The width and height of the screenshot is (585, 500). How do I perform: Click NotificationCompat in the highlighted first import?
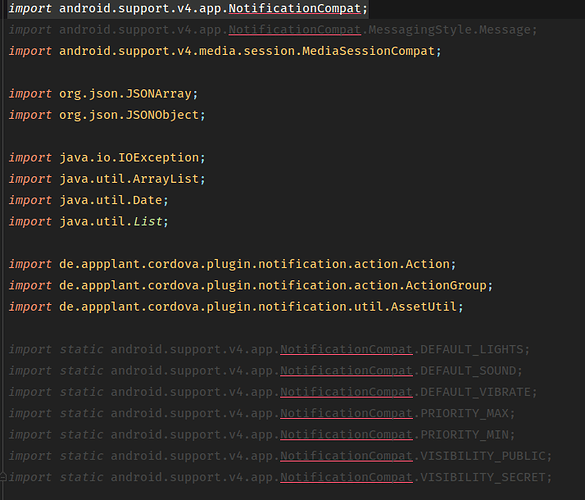295,8
